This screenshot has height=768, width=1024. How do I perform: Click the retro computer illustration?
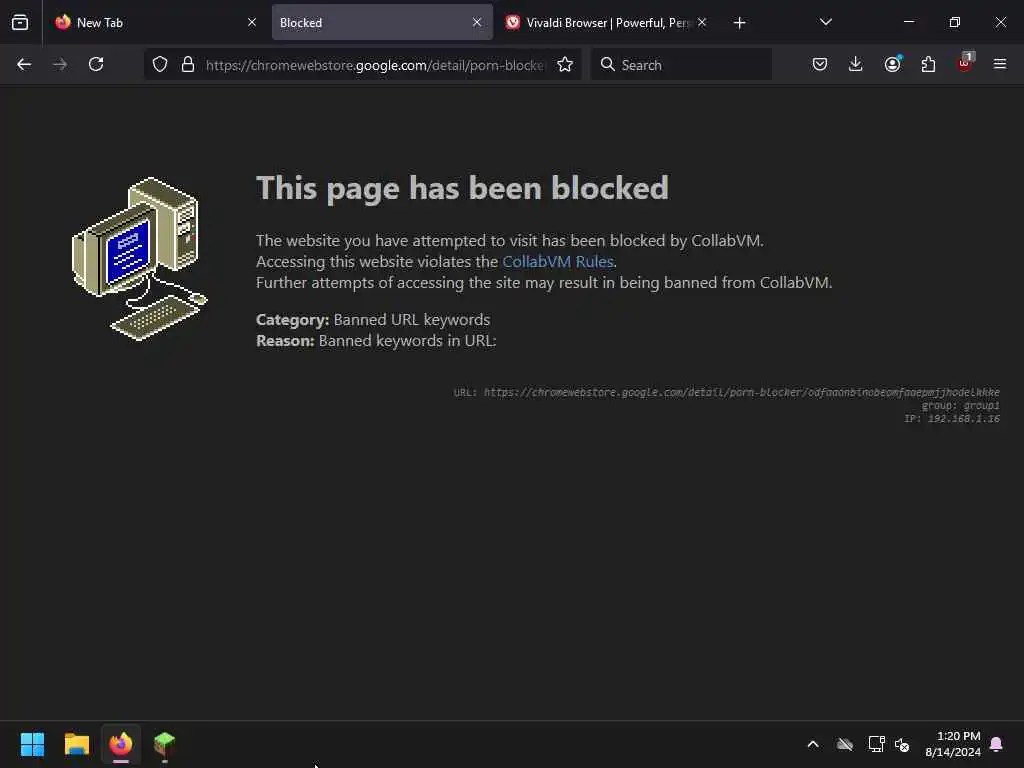coord(139,259)
